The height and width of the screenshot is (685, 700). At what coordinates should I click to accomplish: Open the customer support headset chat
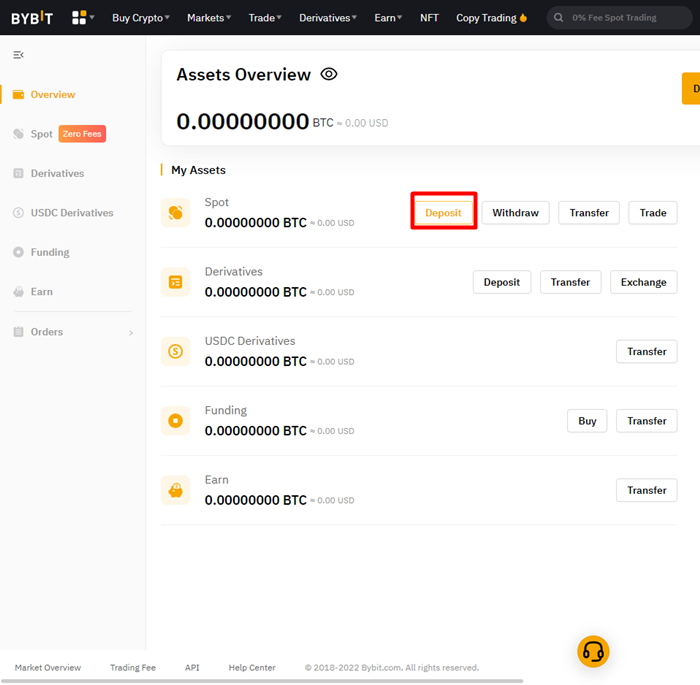point(593,652)
